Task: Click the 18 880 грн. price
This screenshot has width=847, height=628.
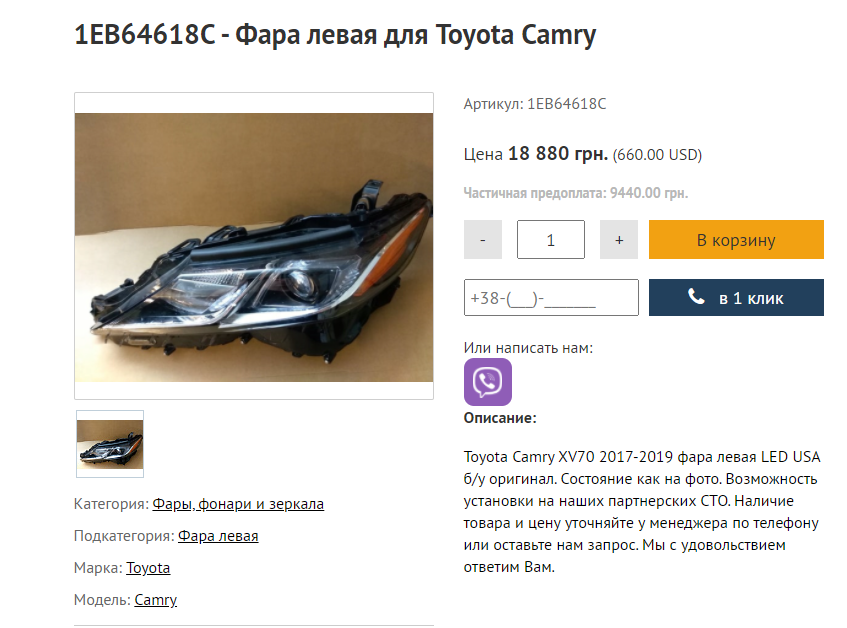Action: (558, 154)
